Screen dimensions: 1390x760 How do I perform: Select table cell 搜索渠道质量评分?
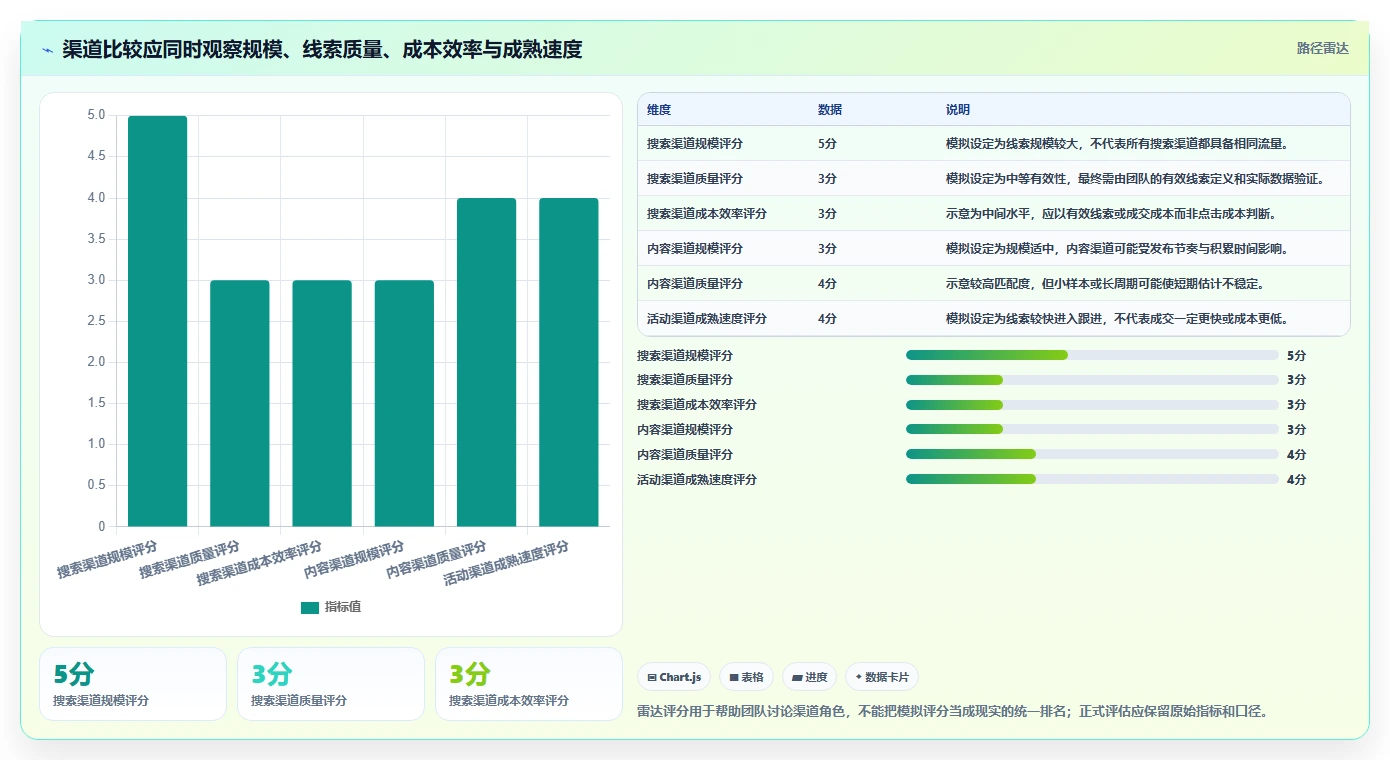point(695,178)
